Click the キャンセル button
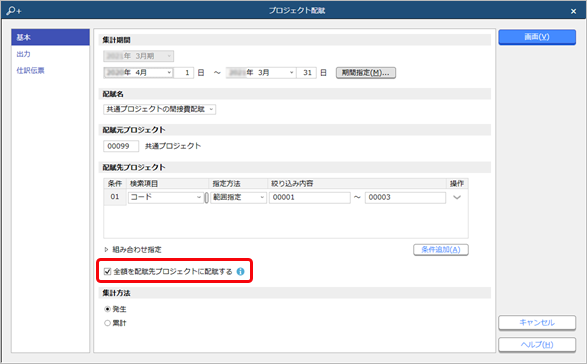 537,323
